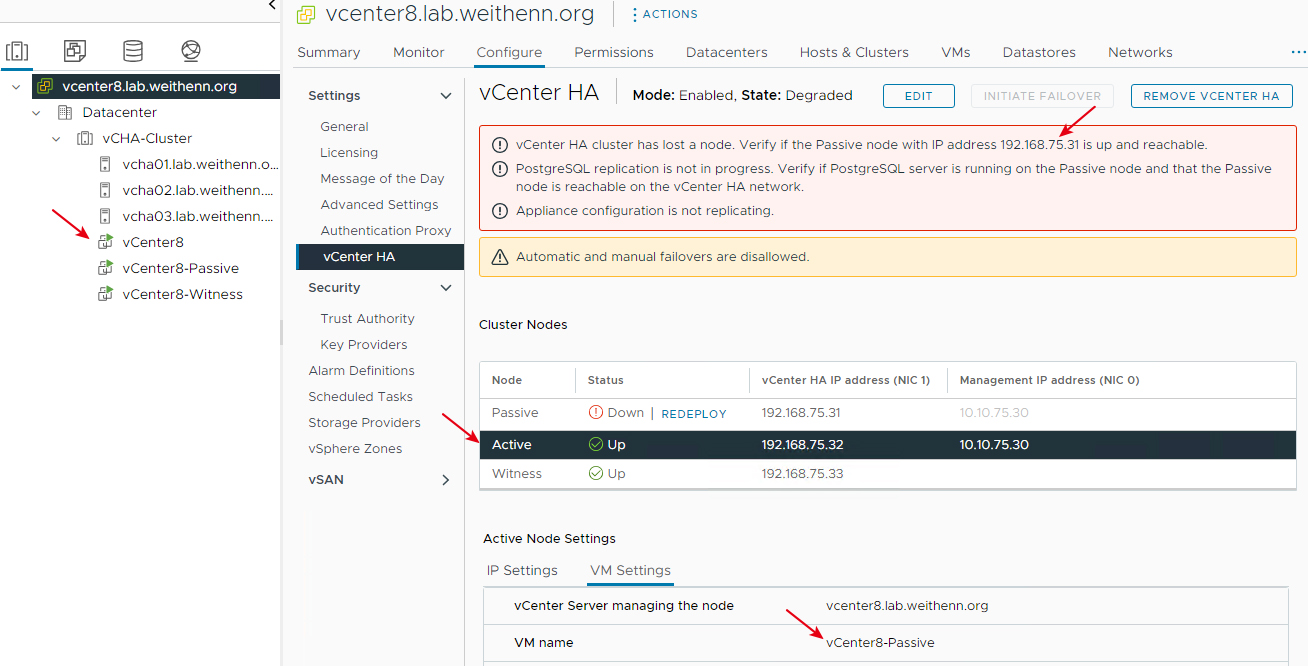The image size is (1308, 666).
Task: Switch to VMs and Templates inventory view
Action: [74, 51]
